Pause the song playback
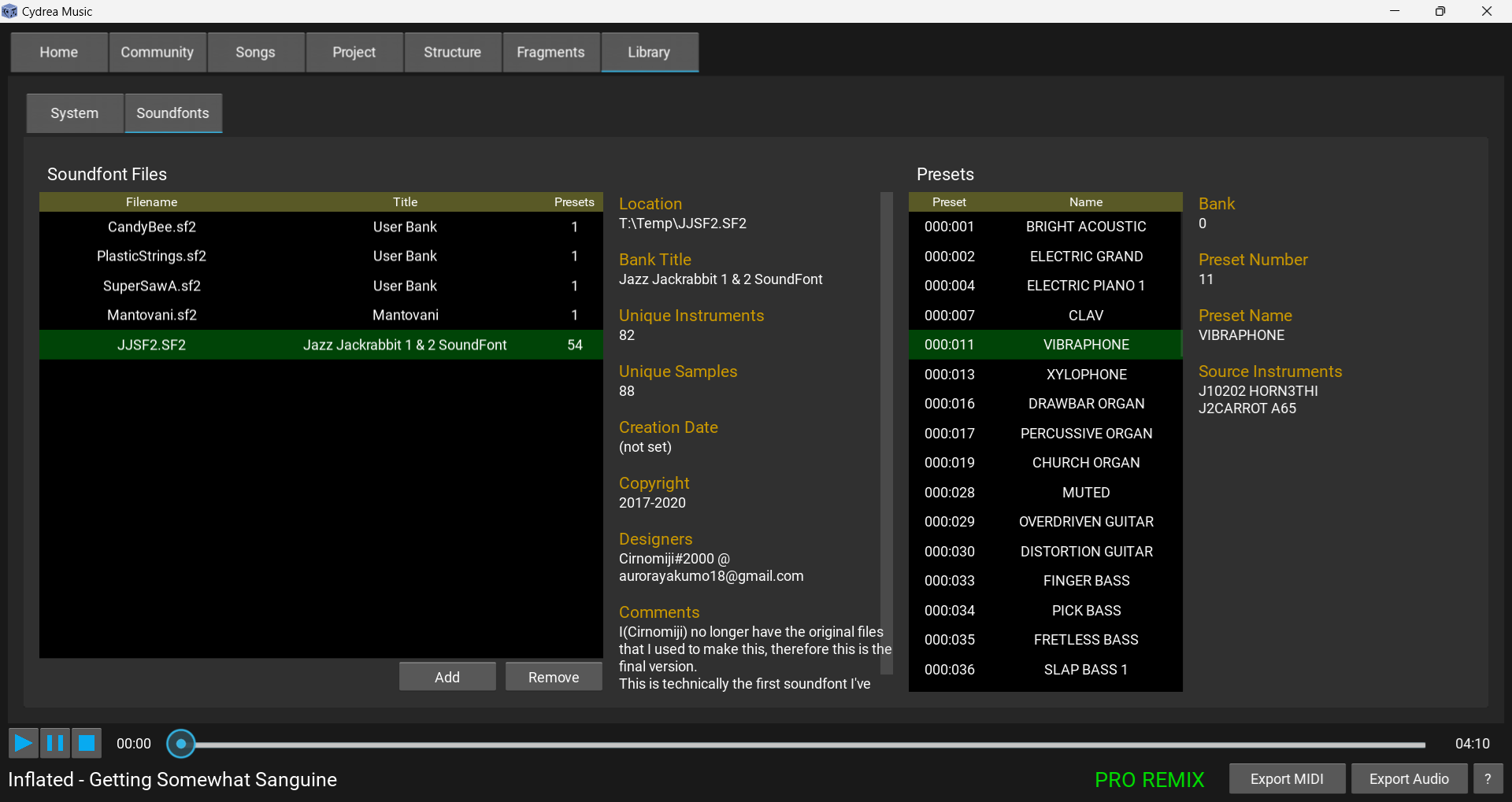The width and height of the screenshot is (1512, 802). pyautogui.click(x=55, y=743)
